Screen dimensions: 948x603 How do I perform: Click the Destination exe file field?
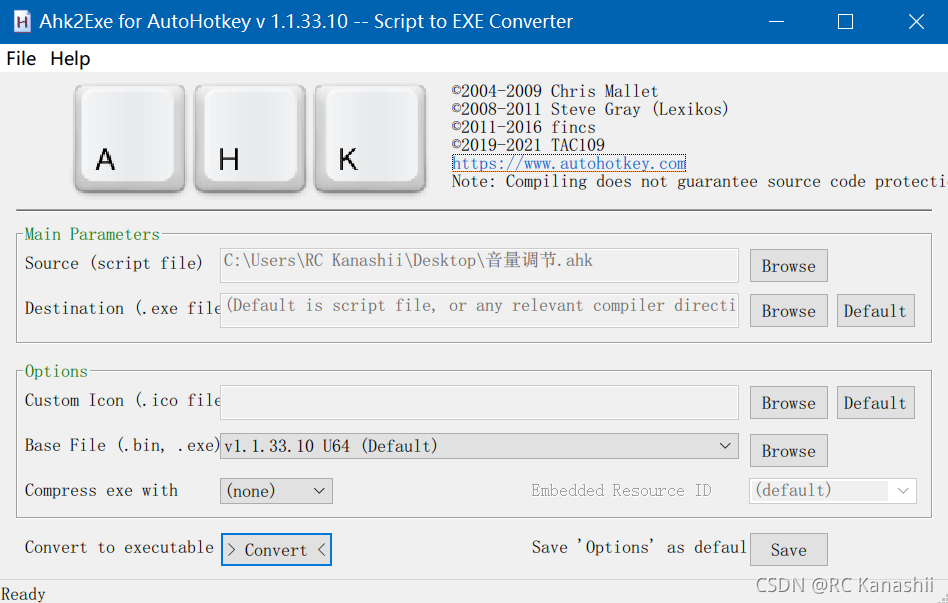coord(479,310)
